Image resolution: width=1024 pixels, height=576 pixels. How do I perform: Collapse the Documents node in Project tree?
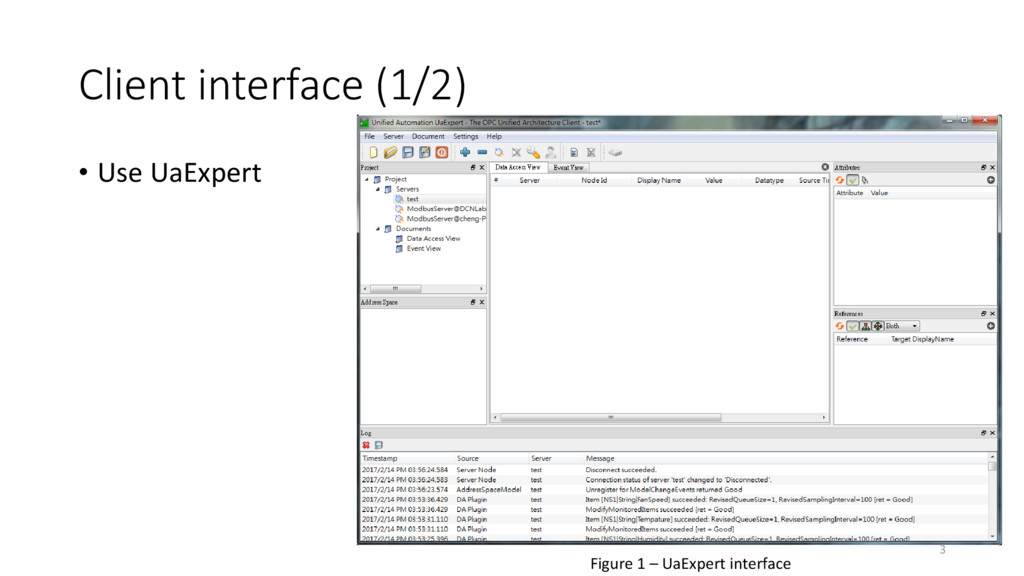pos(379,228)
